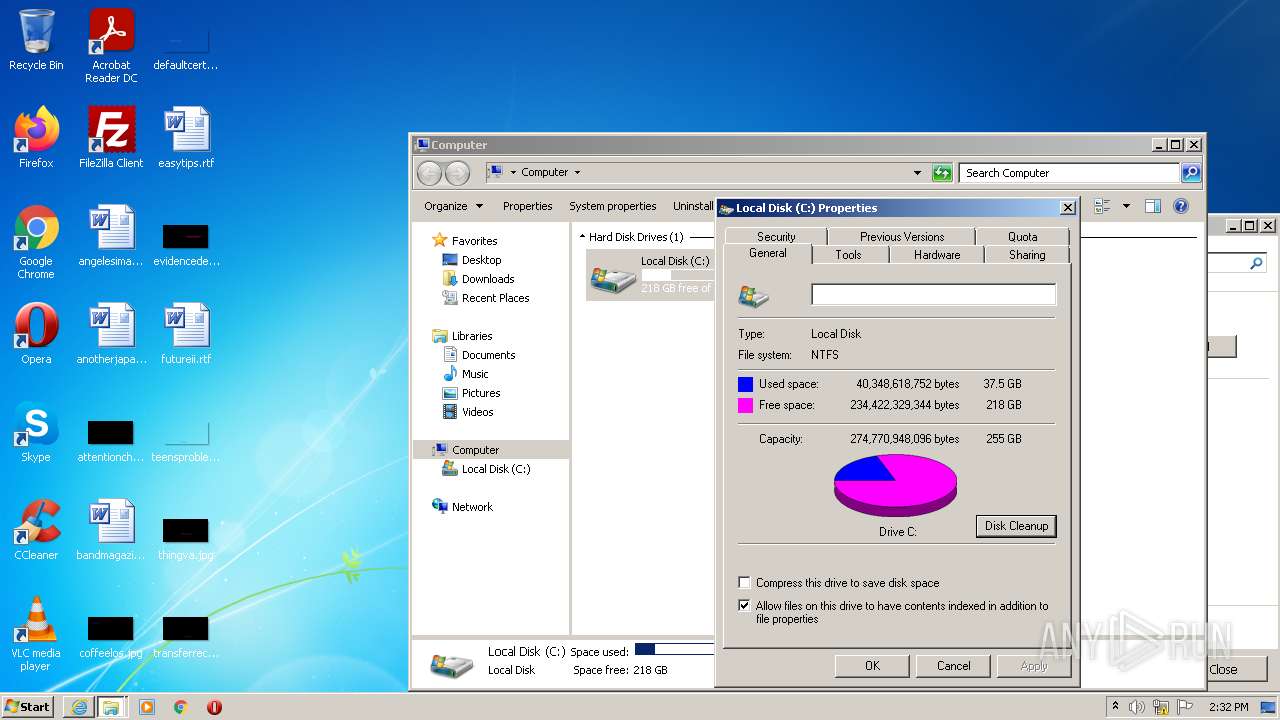
Task: Show hidden tray icons arrow
Action: [x=1115, y=707]
